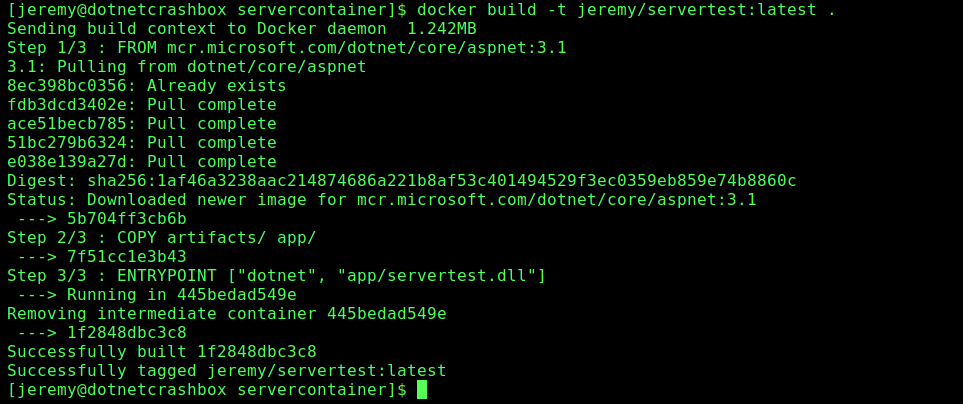The image size is (963, 404).
Task: Click the green terminal cursor block
Action: pos(422,389)
